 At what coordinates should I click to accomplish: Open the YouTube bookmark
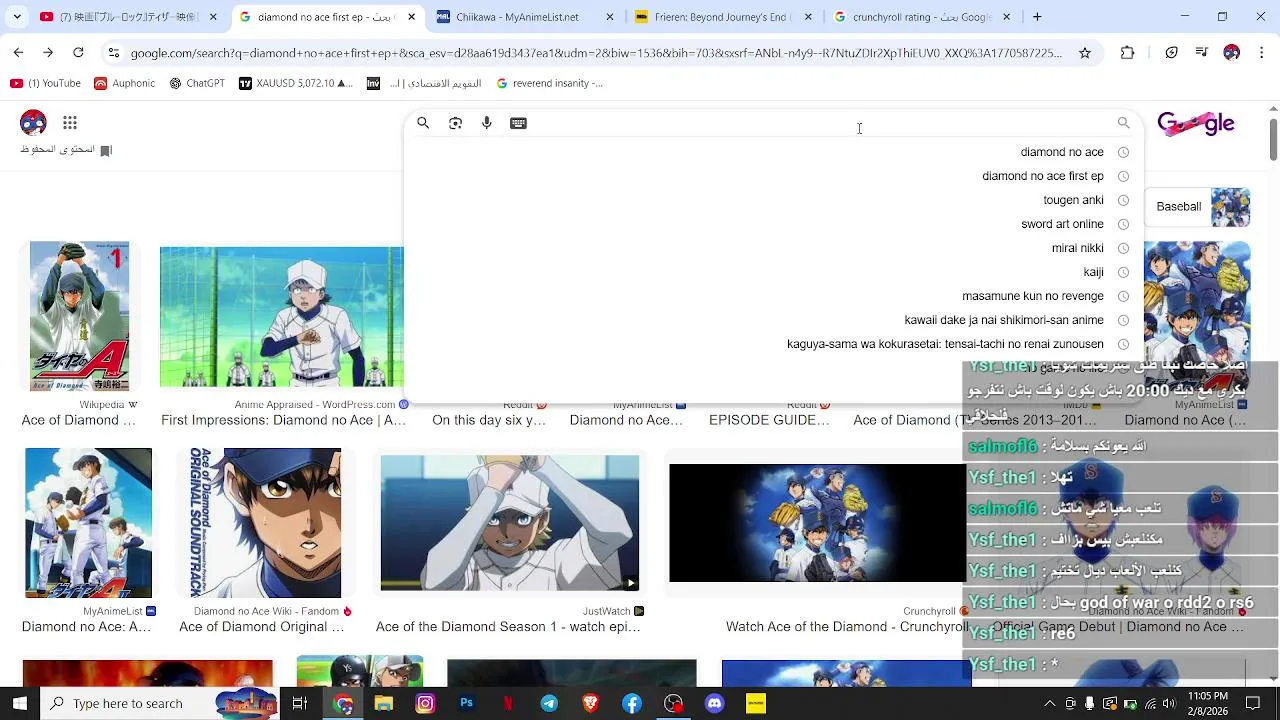click(46, 84)
